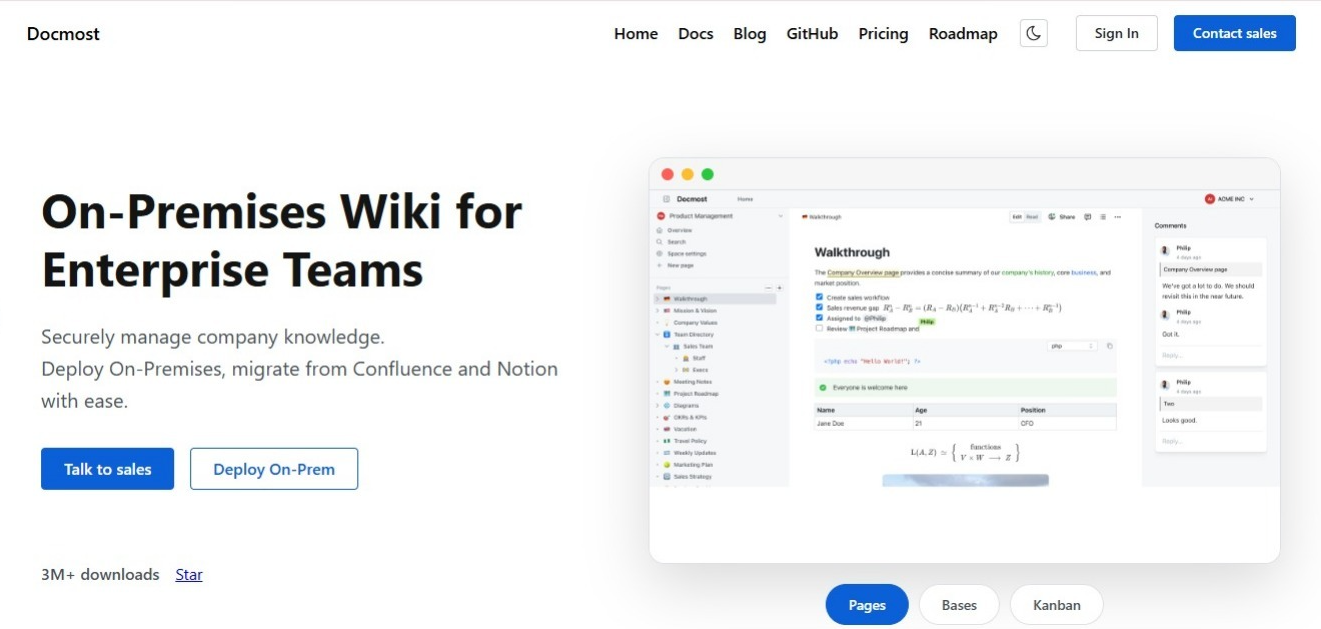
Task: Click the New page plus icon in sidebar
Action: (659, 265)
